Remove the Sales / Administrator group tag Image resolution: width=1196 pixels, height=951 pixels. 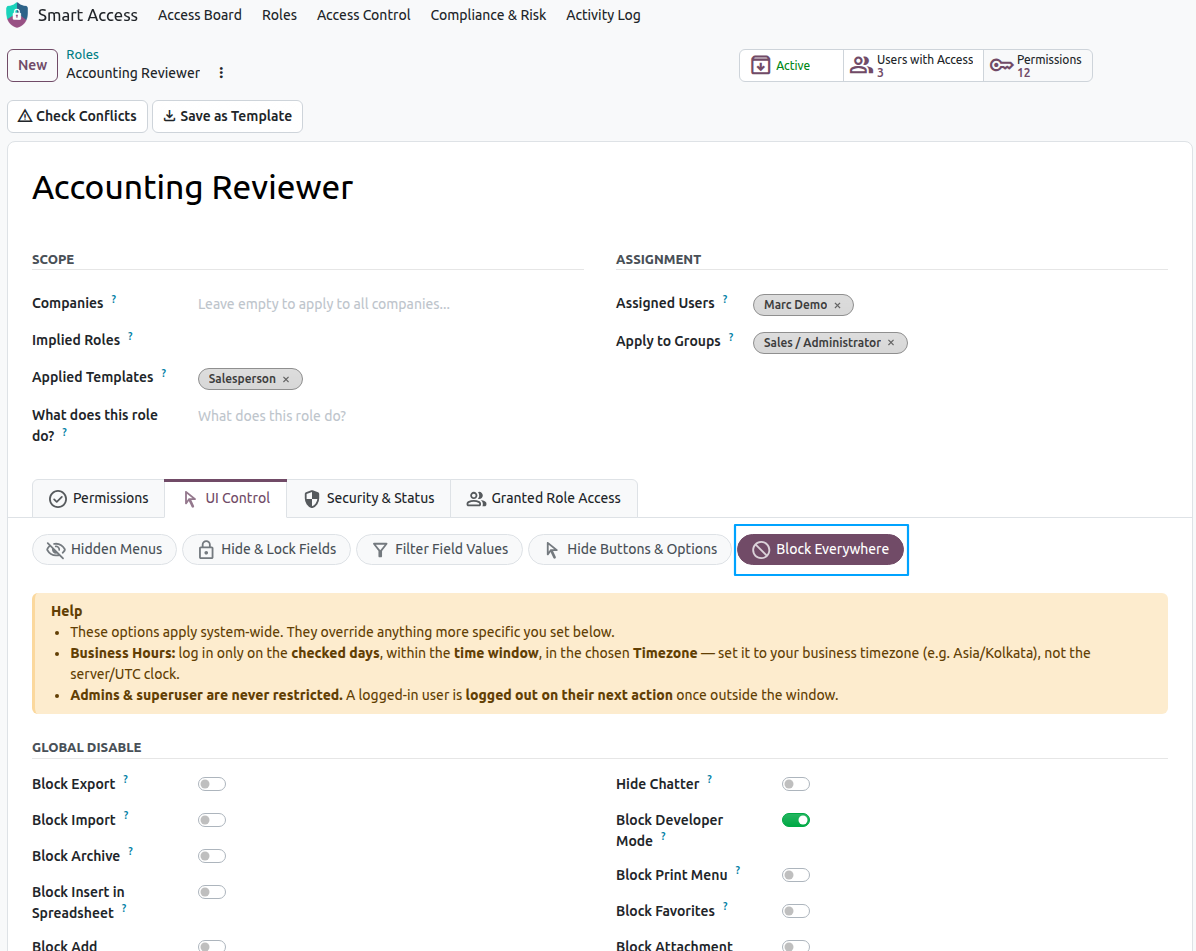[x=891, y=343]
